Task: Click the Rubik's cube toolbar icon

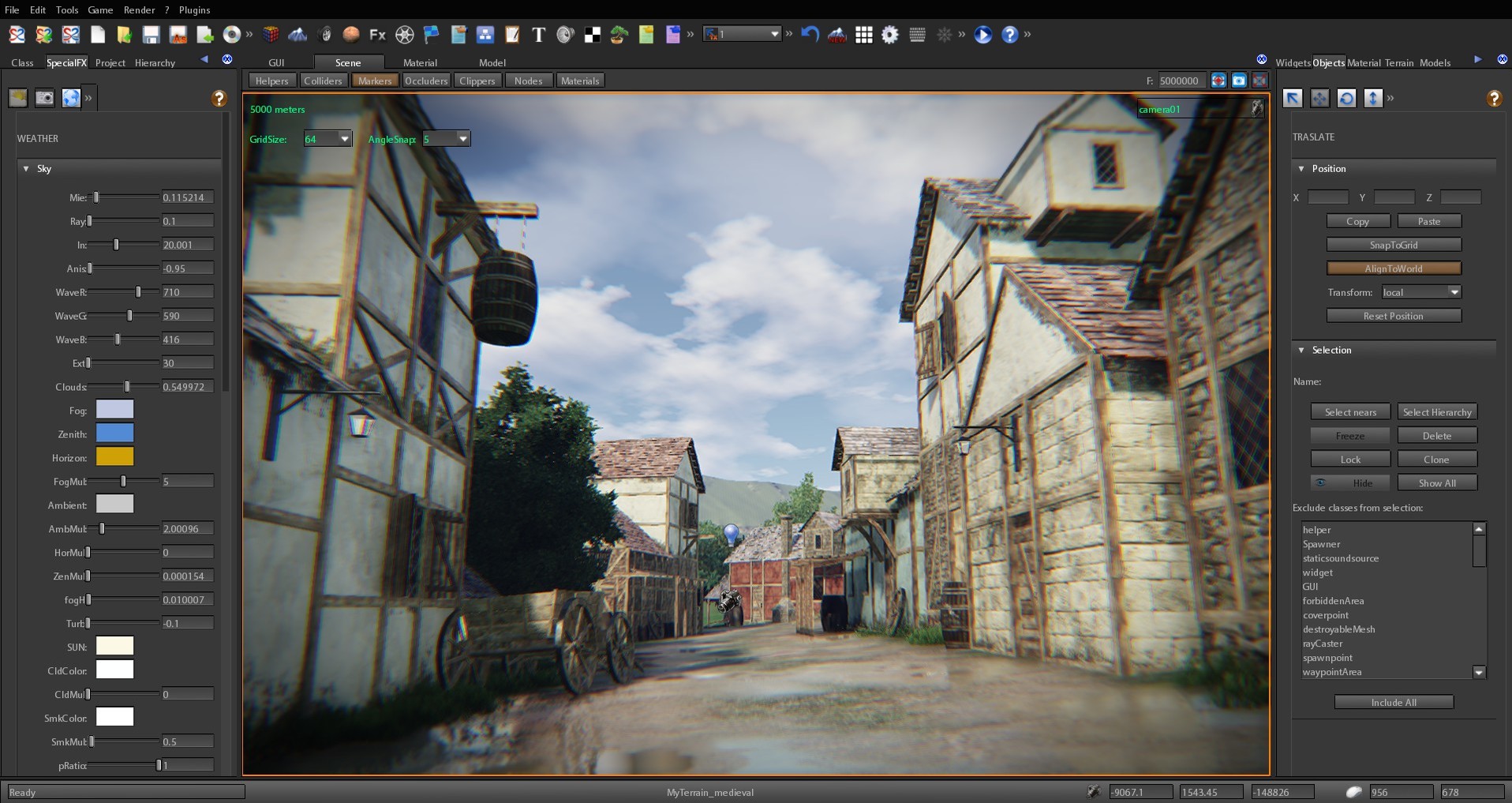Action: click(x=271, y=35)
